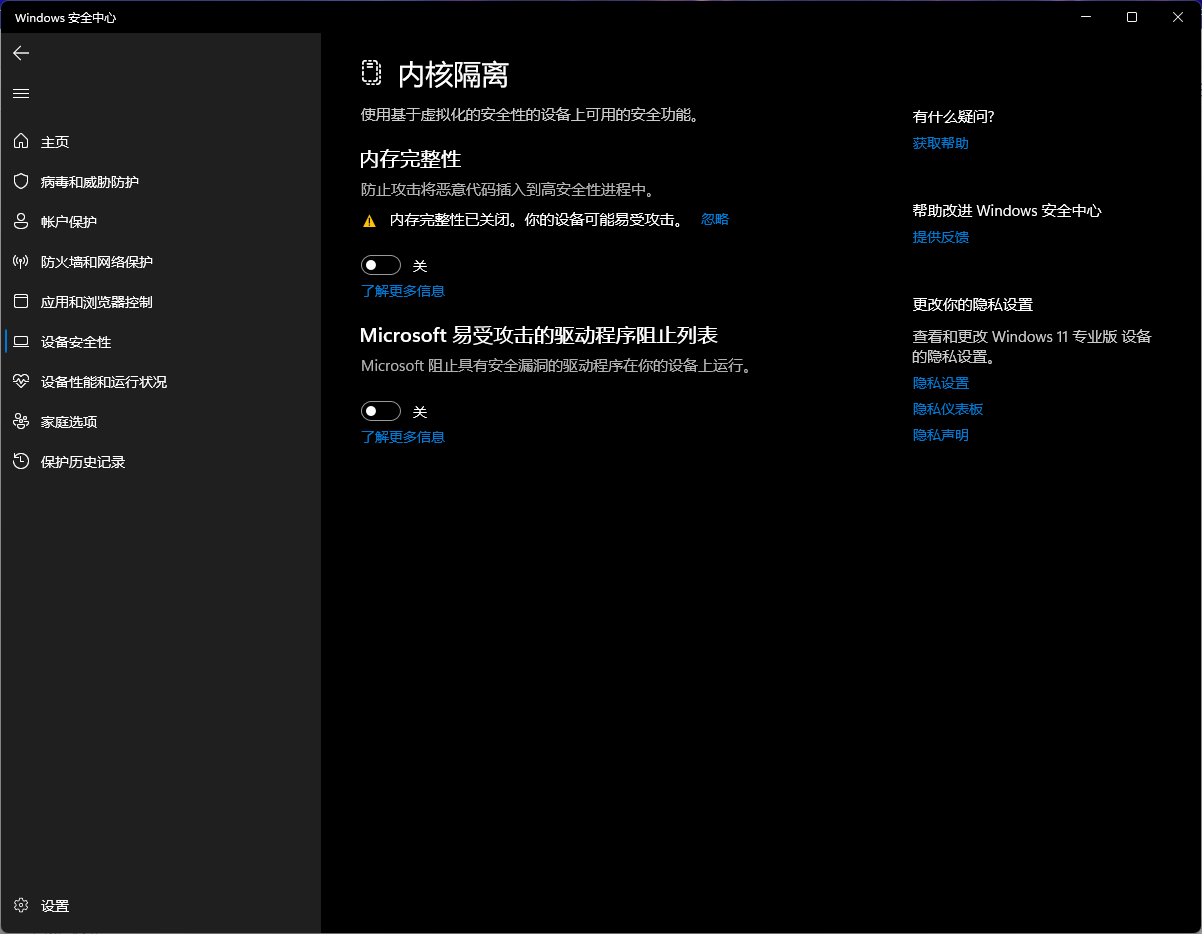Open 设备性能和运行状况 heart icon
This screenshot has width=1202, height=934.
pos(21,382)
